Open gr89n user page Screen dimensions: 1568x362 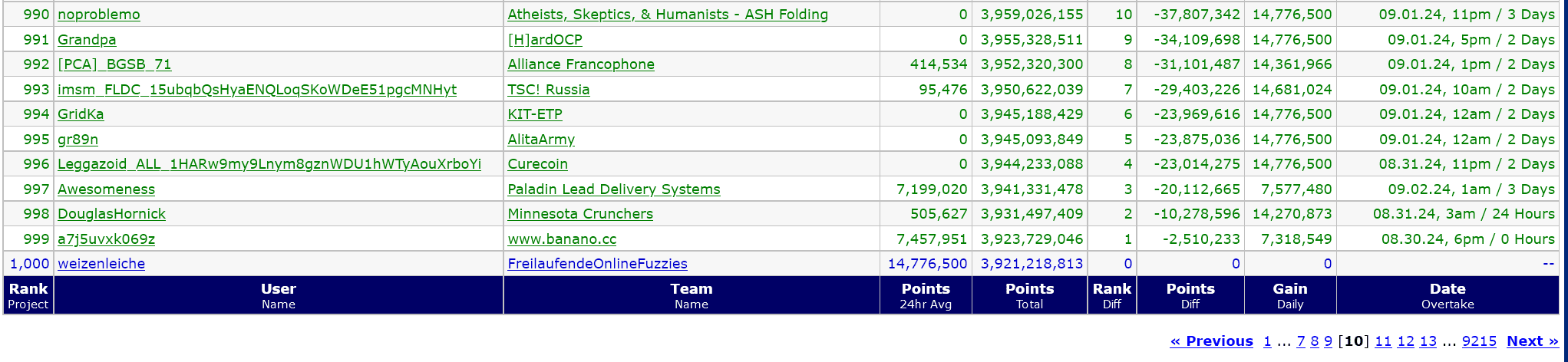point(78,140)
